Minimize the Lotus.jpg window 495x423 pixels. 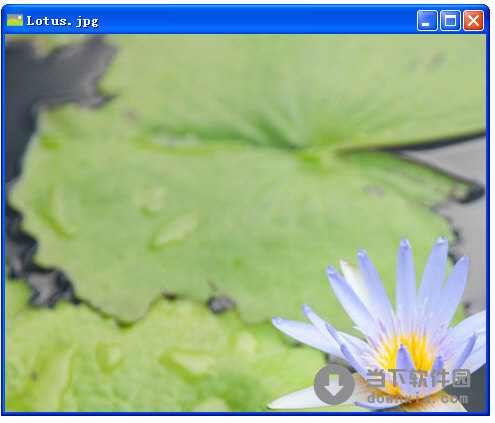tap(427, 21)
